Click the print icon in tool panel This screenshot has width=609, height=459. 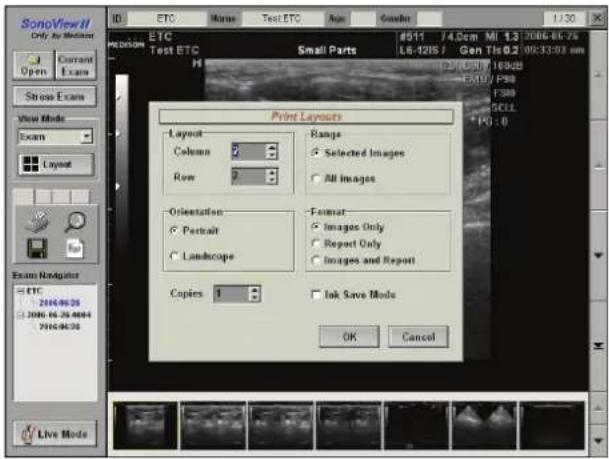coord(38,221)
